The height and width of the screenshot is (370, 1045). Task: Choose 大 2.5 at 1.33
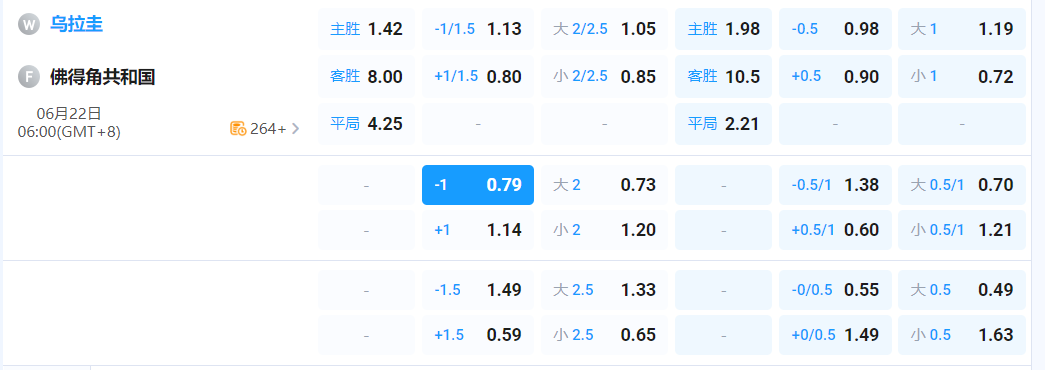point(604,290)
